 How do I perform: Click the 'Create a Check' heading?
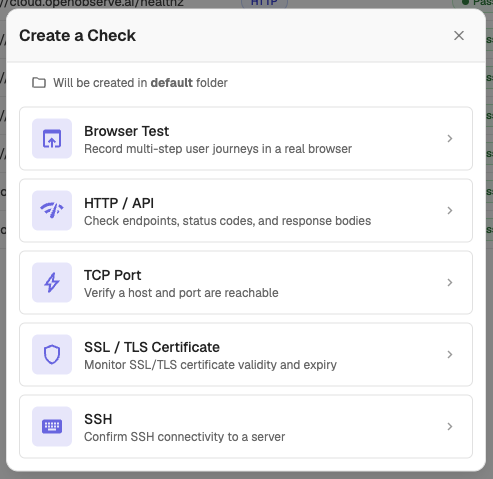pyautogui.click(x=77, y=35)
